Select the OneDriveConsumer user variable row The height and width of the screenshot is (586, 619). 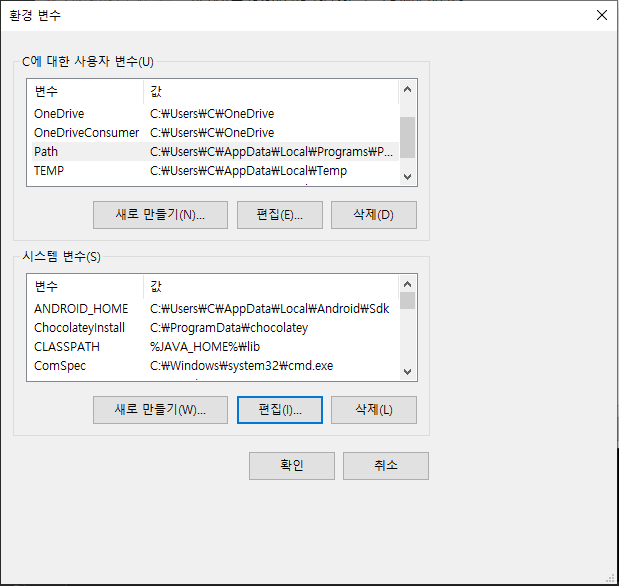coord(215,133)
